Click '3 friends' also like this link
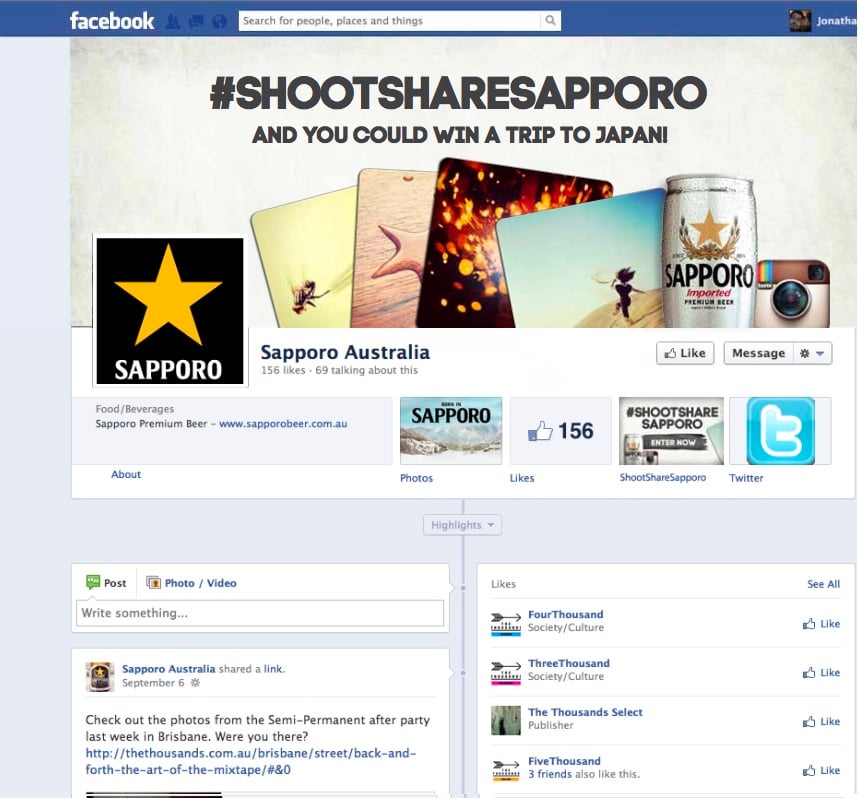Viewport: 858px width, 799px height. click(x=550, y=774)
